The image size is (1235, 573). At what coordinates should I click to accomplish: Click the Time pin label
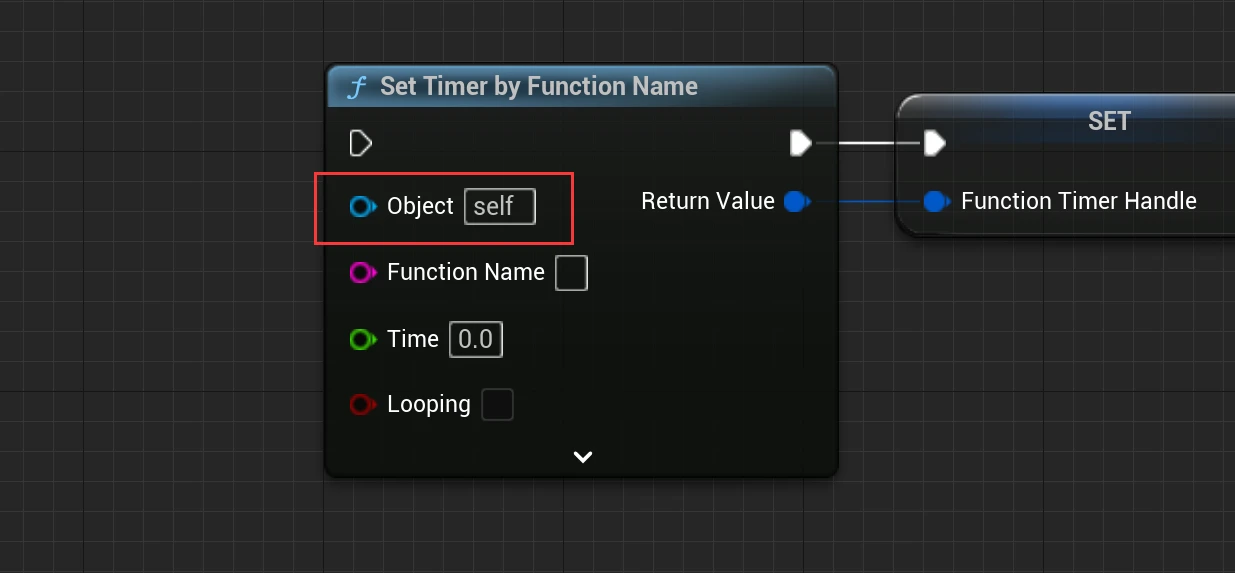tap(413, 339)
